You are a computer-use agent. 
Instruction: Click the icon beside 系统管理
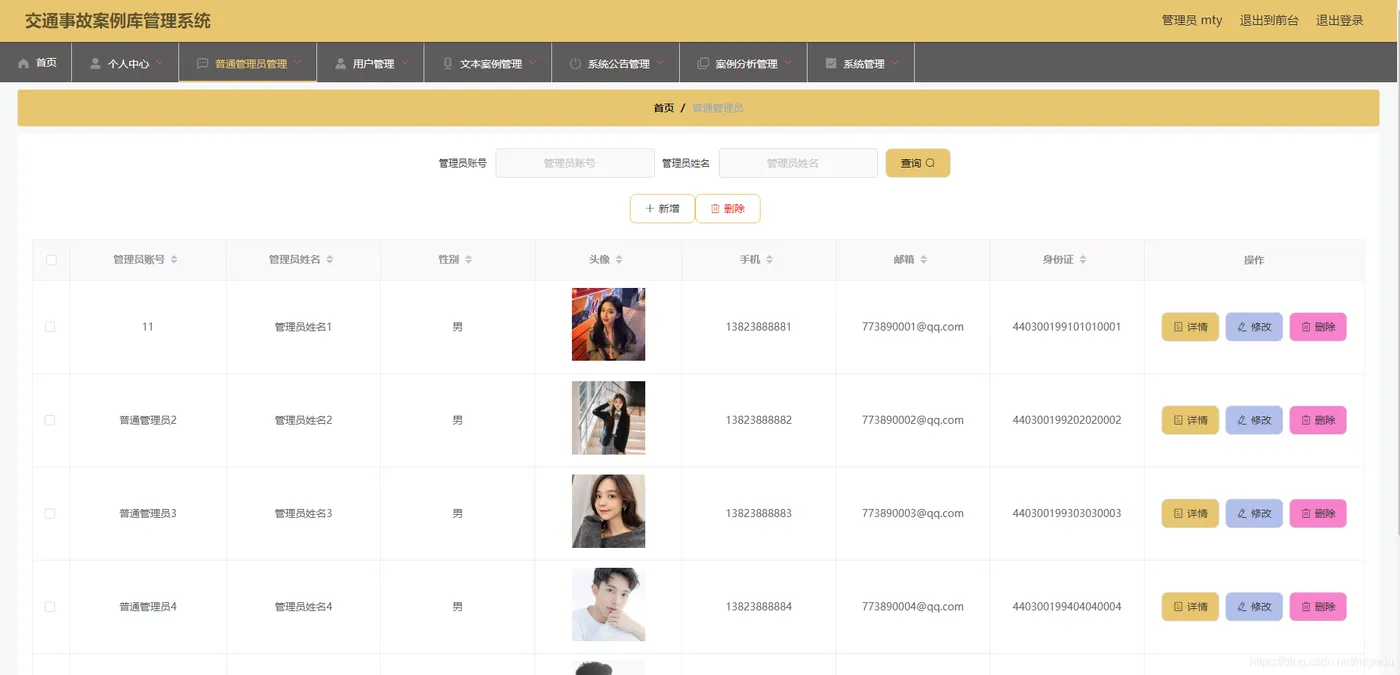point(831,63)
